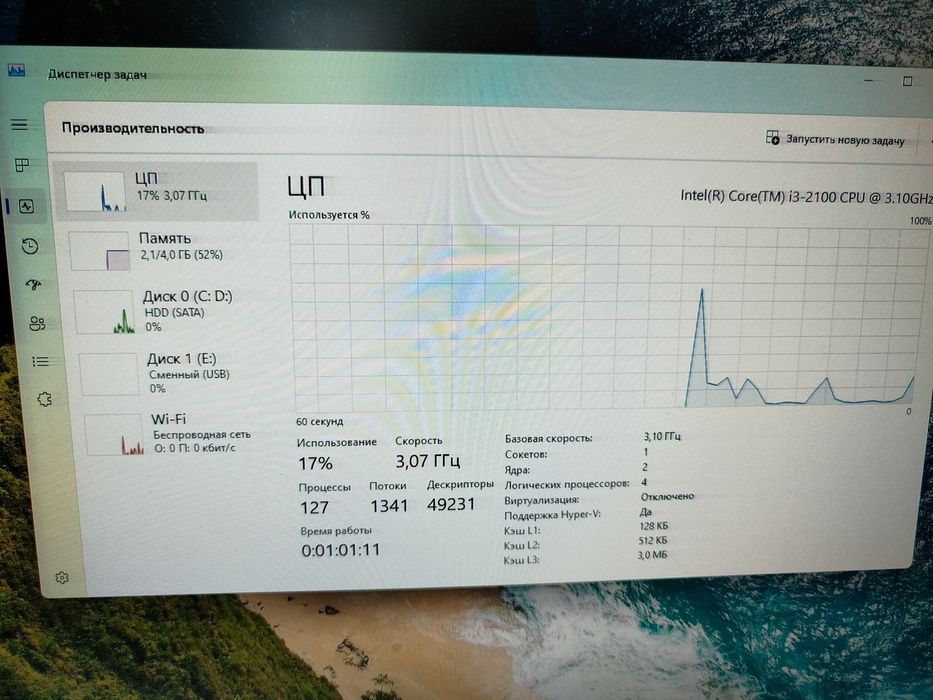Click the 'Используется %' graph label

tap(329, 215)
